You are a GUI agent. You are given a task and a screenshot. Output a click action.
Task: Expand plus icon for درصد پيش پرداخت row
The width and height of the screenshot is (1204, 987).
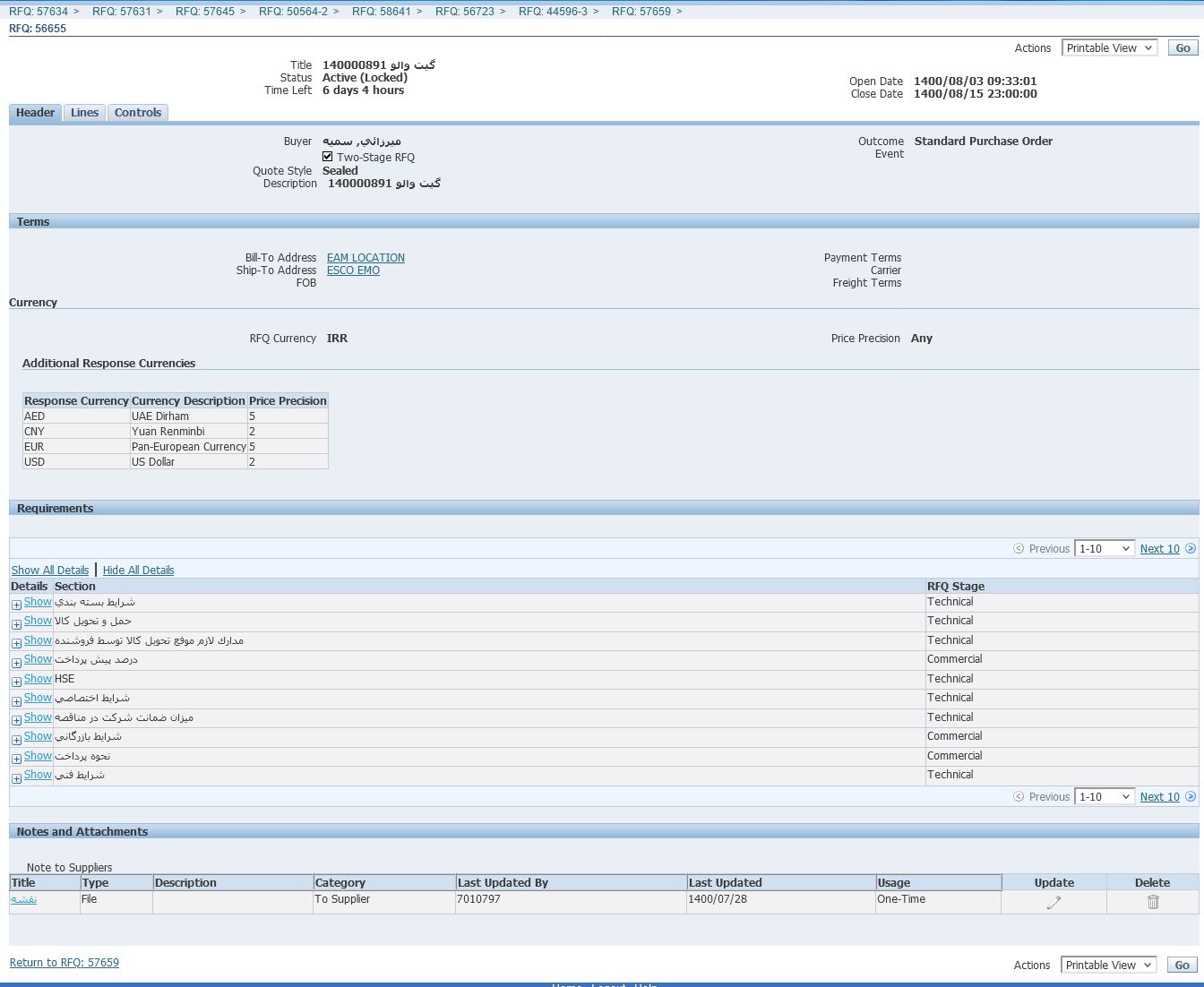click(16, 662)
